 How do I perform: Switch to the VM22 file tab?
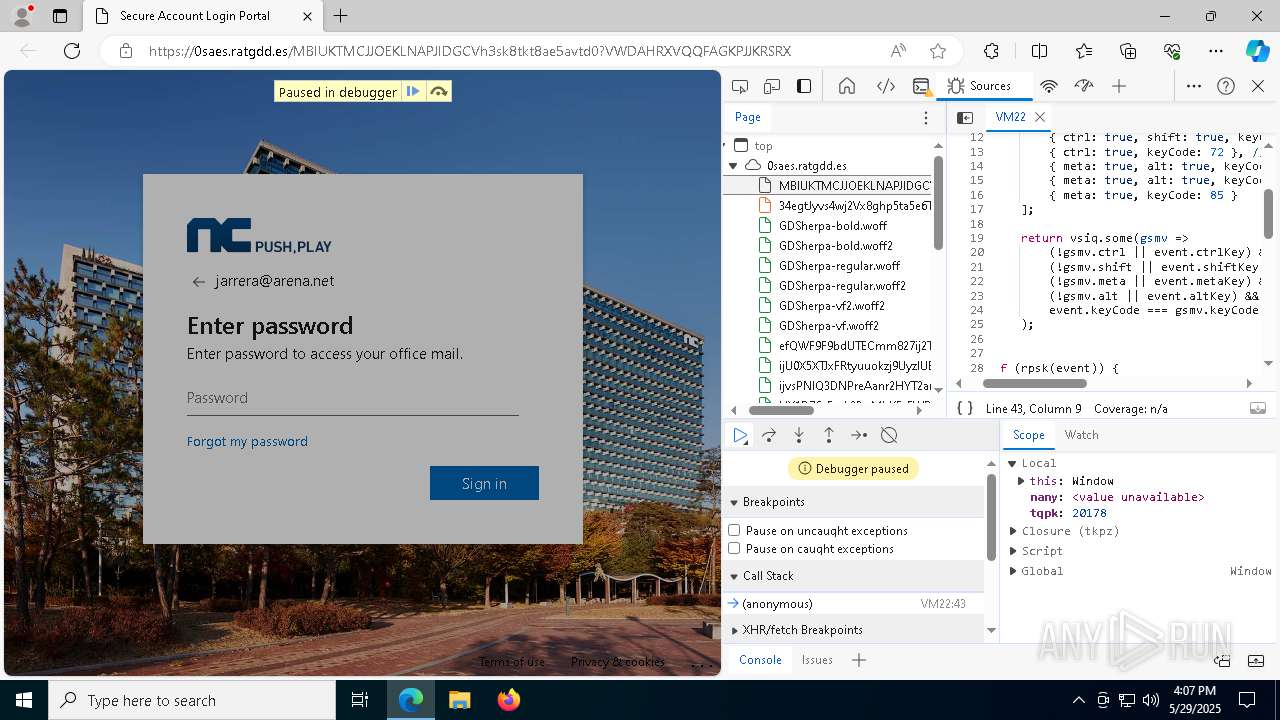(1011, 117)
